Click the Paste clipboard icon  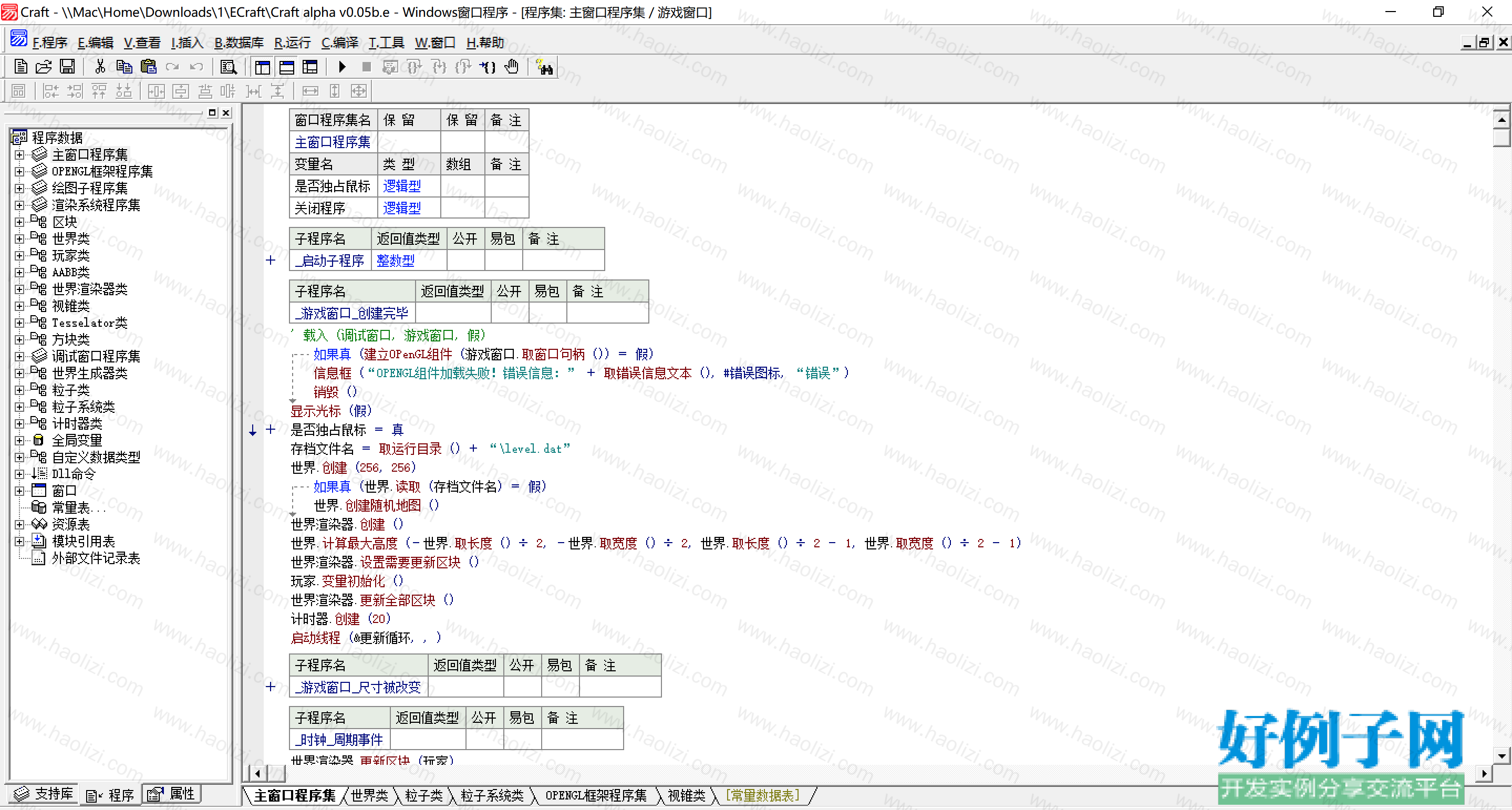click(149, 67)
